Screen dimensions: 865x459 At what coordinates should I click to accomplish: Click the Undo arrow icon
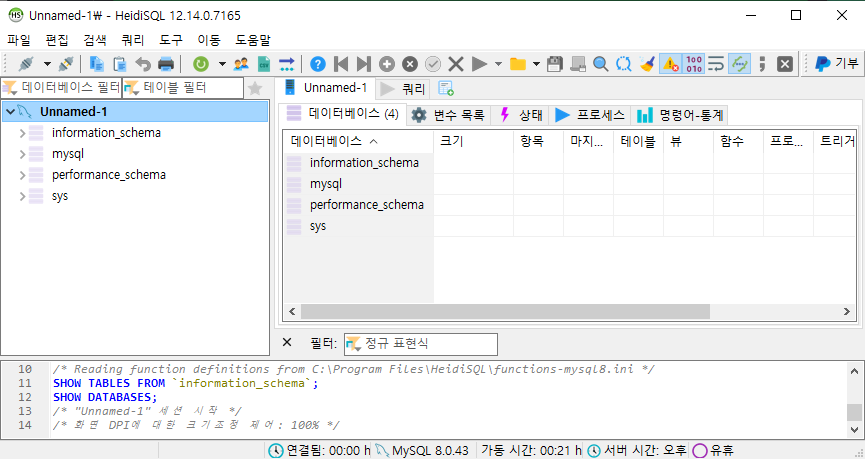[x=143, y=64]
